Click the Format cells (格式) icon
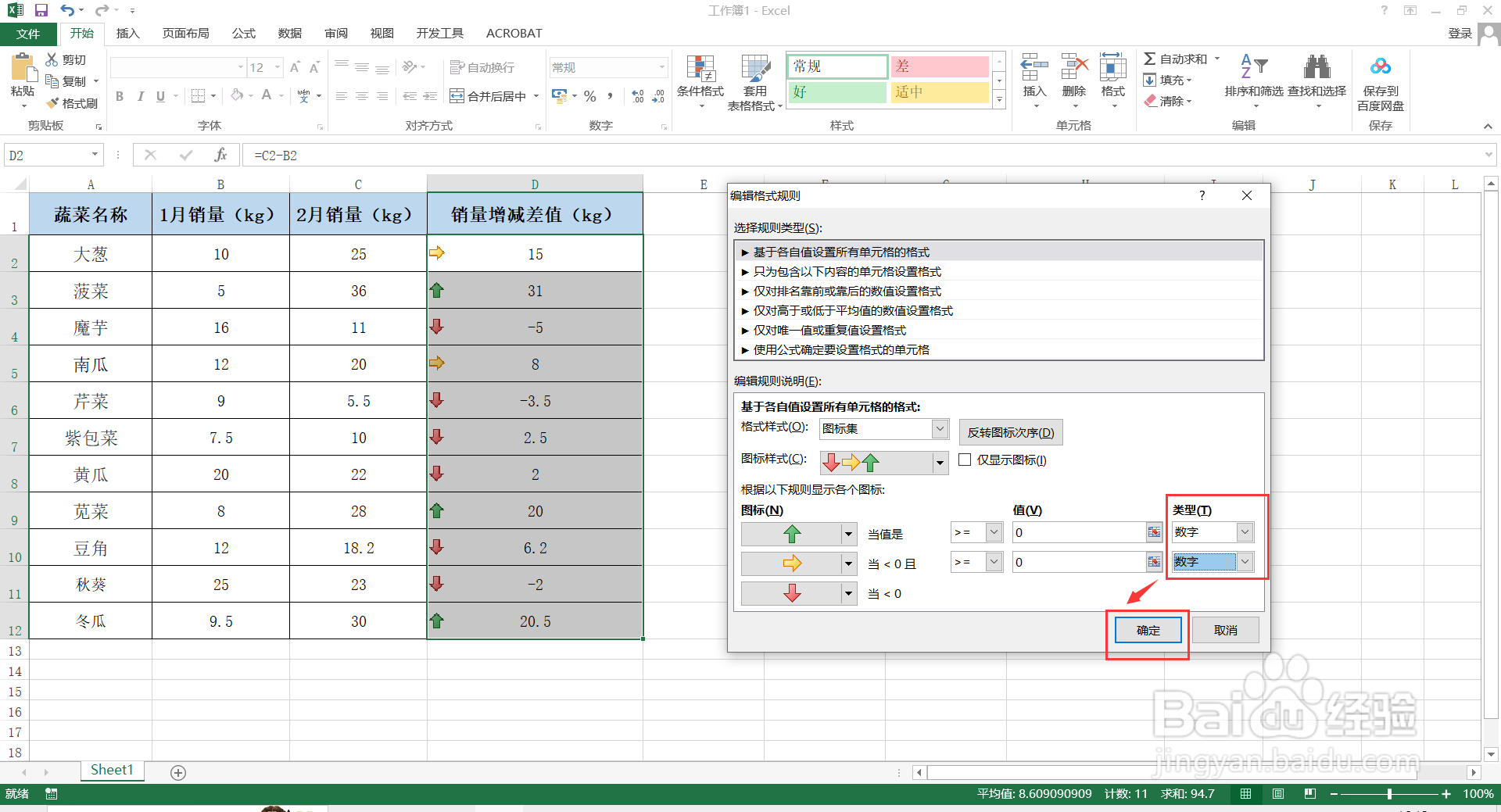The image size is (1501, 812). [x=1112, y=68]
